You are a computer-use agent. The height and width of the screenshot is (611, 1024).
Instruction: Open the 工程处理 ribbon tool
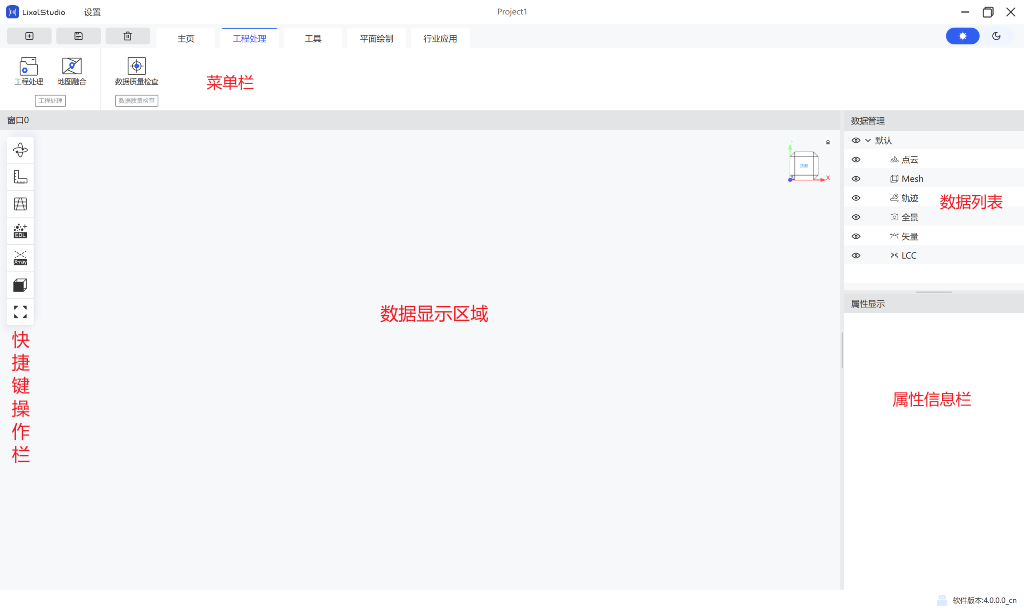point(29,71)
